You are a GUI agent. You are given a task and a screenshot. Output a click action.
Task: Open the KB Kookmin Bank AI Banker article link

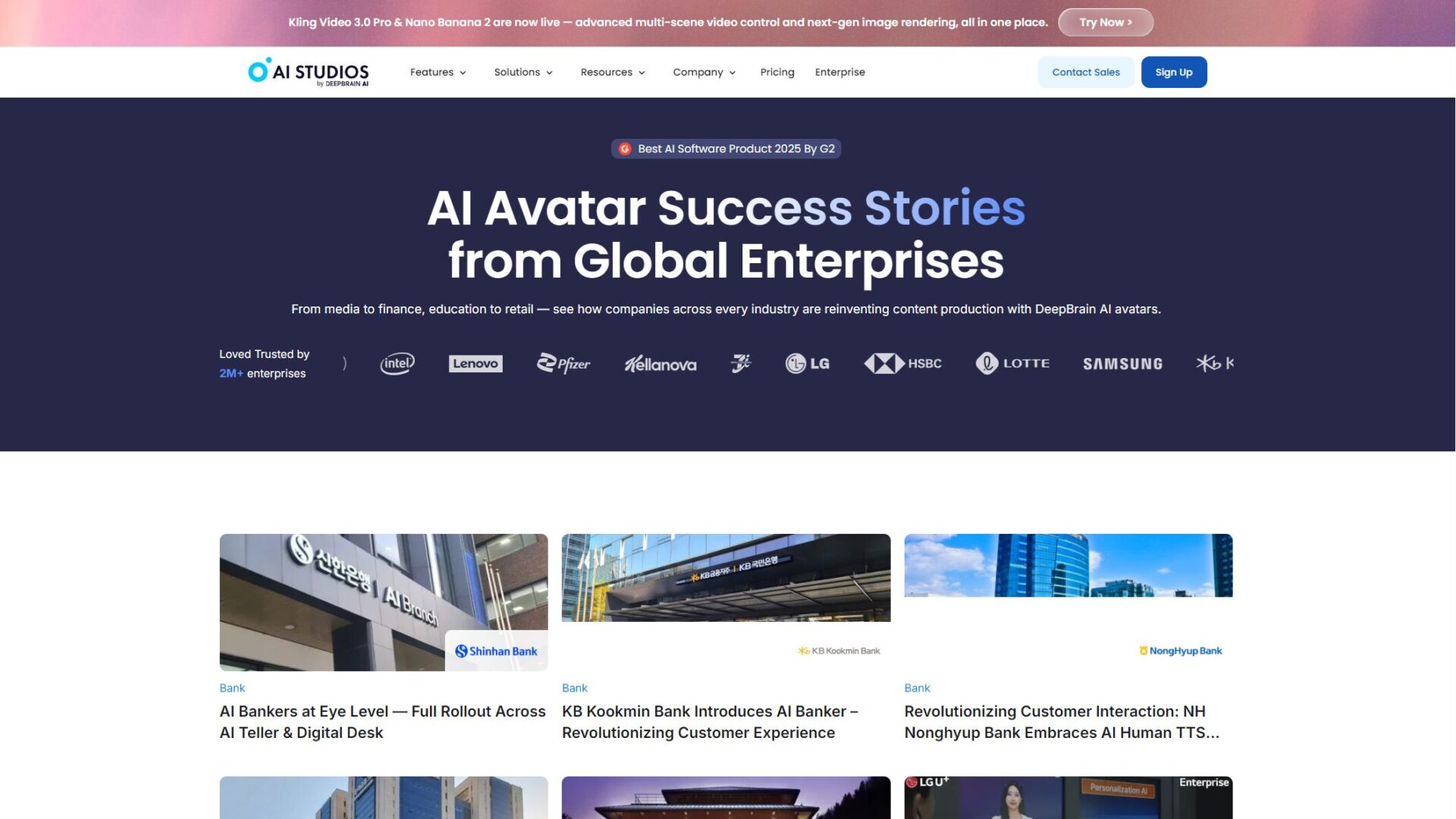point(710,722)
